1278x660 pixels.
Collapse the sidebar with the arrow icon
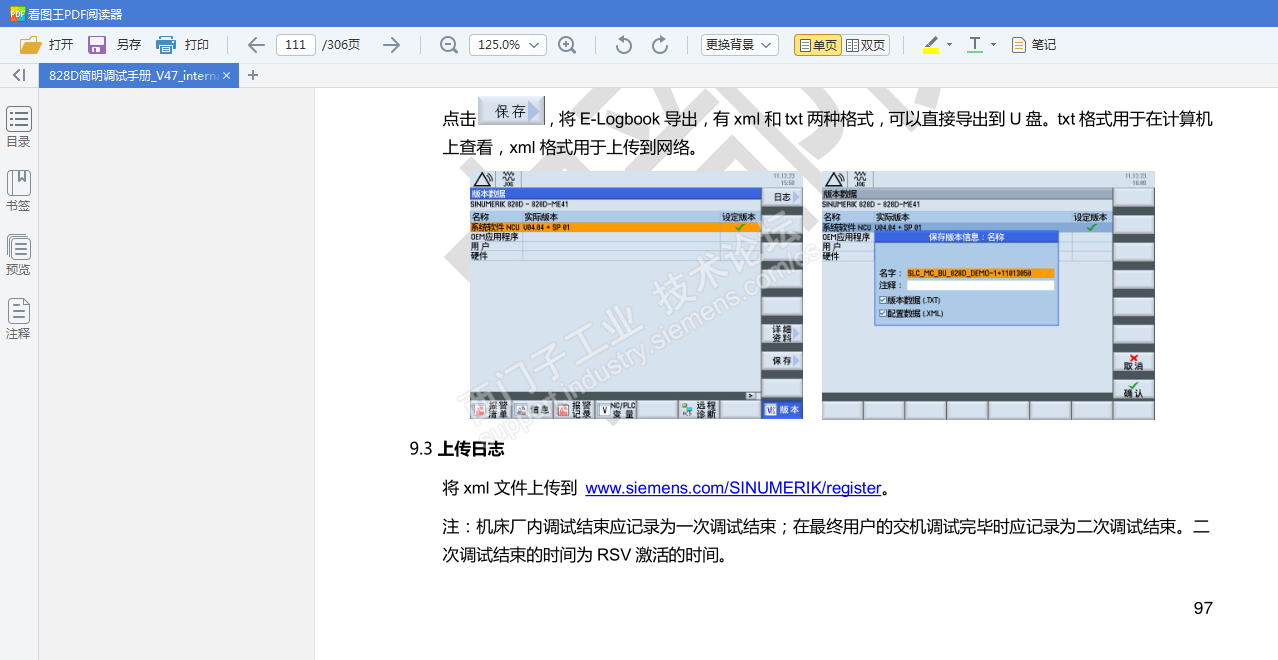18,75
